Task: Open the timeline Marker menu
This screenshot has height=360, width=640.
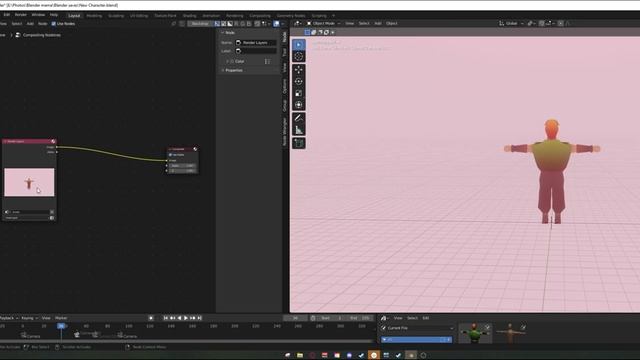Action: pyautogui.click(x=61, y=318)
